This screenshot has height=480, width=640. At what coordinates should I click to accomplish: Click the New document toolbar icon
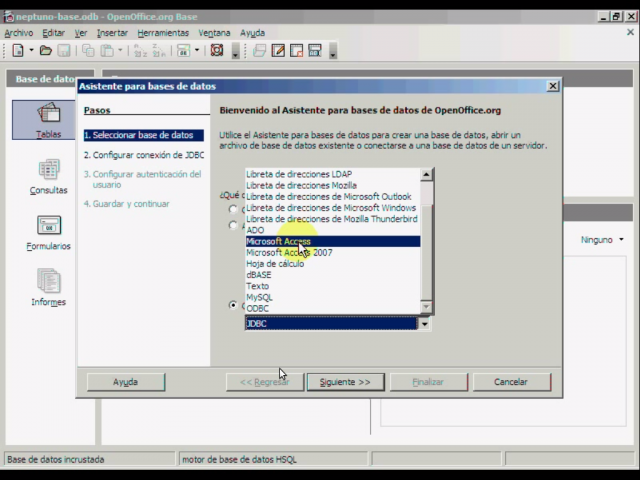(x=18, y=51)
